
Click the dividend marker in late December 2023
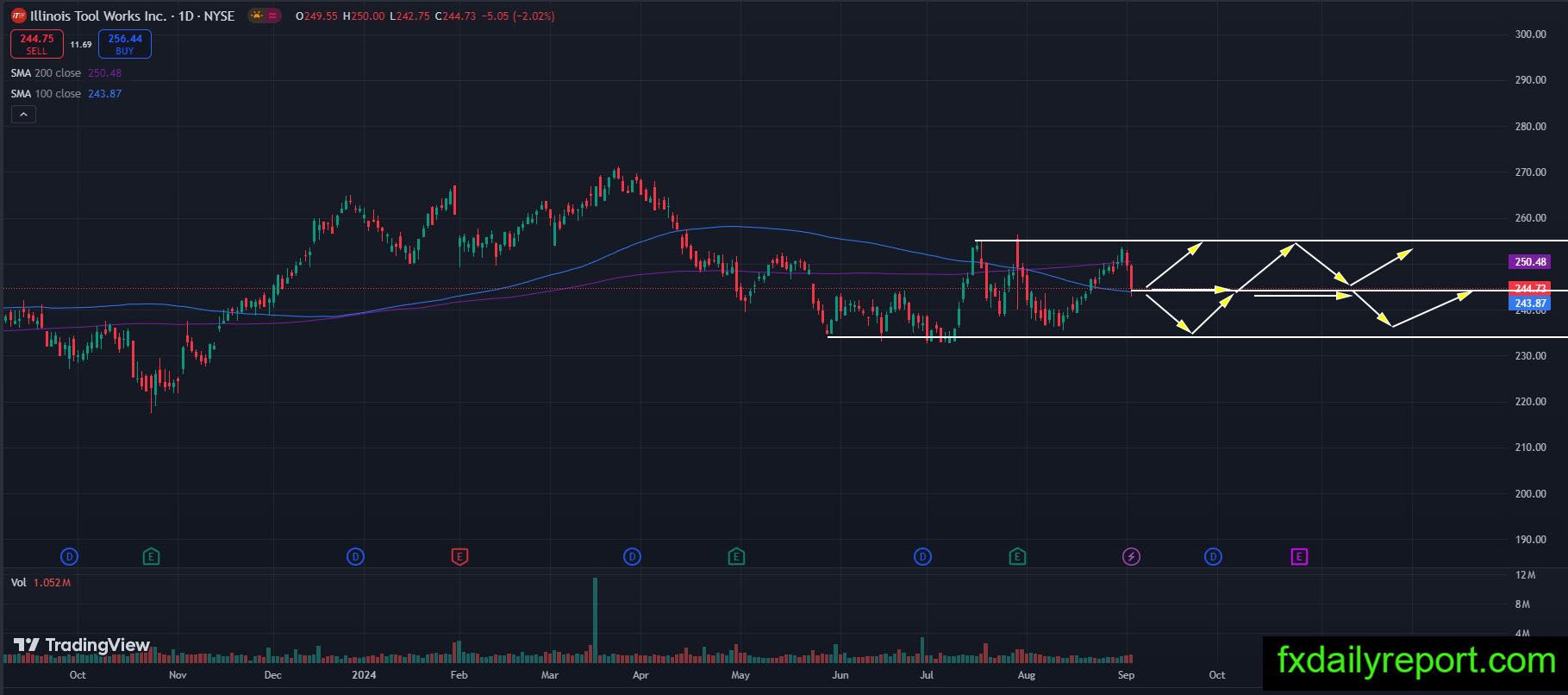tap(355, 557)
